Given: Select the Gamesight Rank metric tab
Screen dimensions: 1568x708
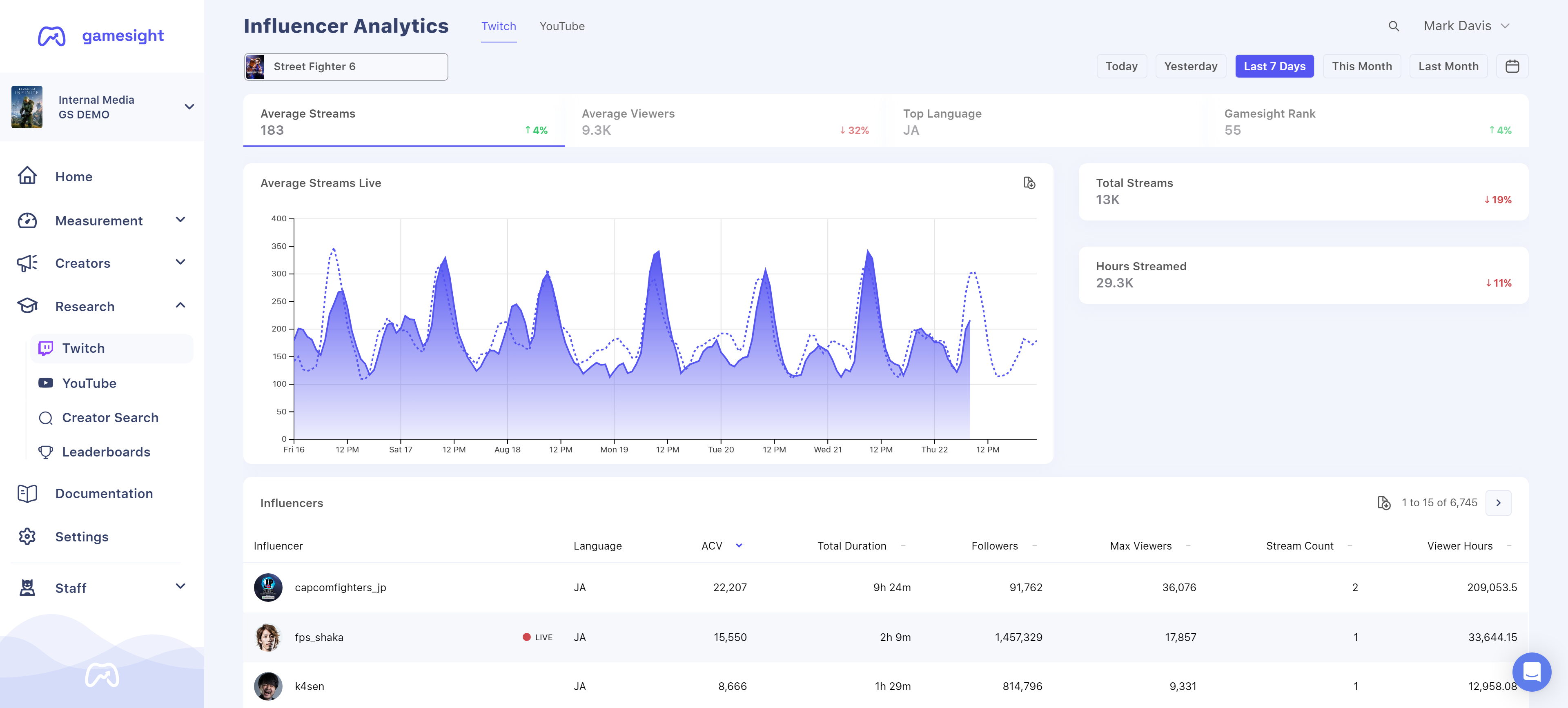Looking at the screenshot, I should pyautogui.click(x=1368, y=121).
